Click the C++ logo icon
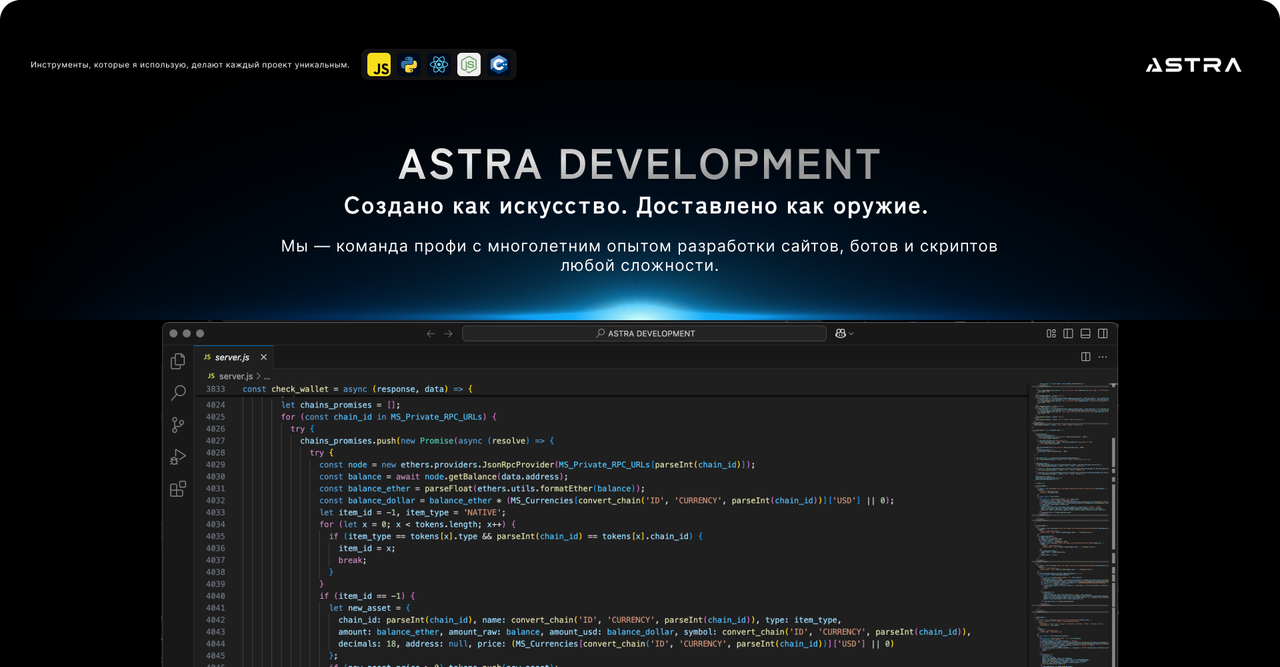Screen dimensions: 1280x667 pyautogui.click(x=499, y=65)
